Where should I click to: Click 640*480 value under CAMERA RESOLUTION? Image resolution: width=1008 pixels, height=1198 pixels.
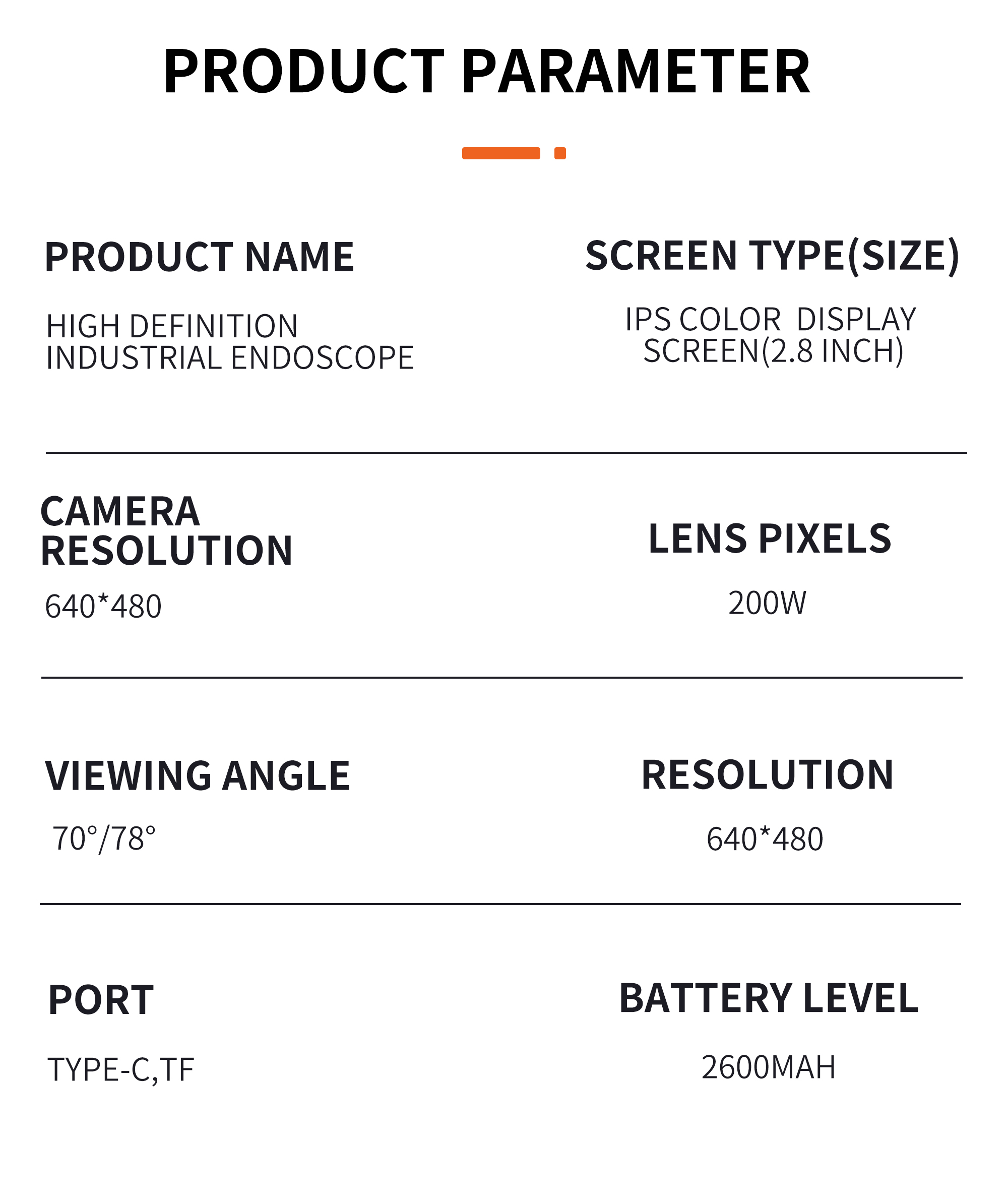coord(103,607)
